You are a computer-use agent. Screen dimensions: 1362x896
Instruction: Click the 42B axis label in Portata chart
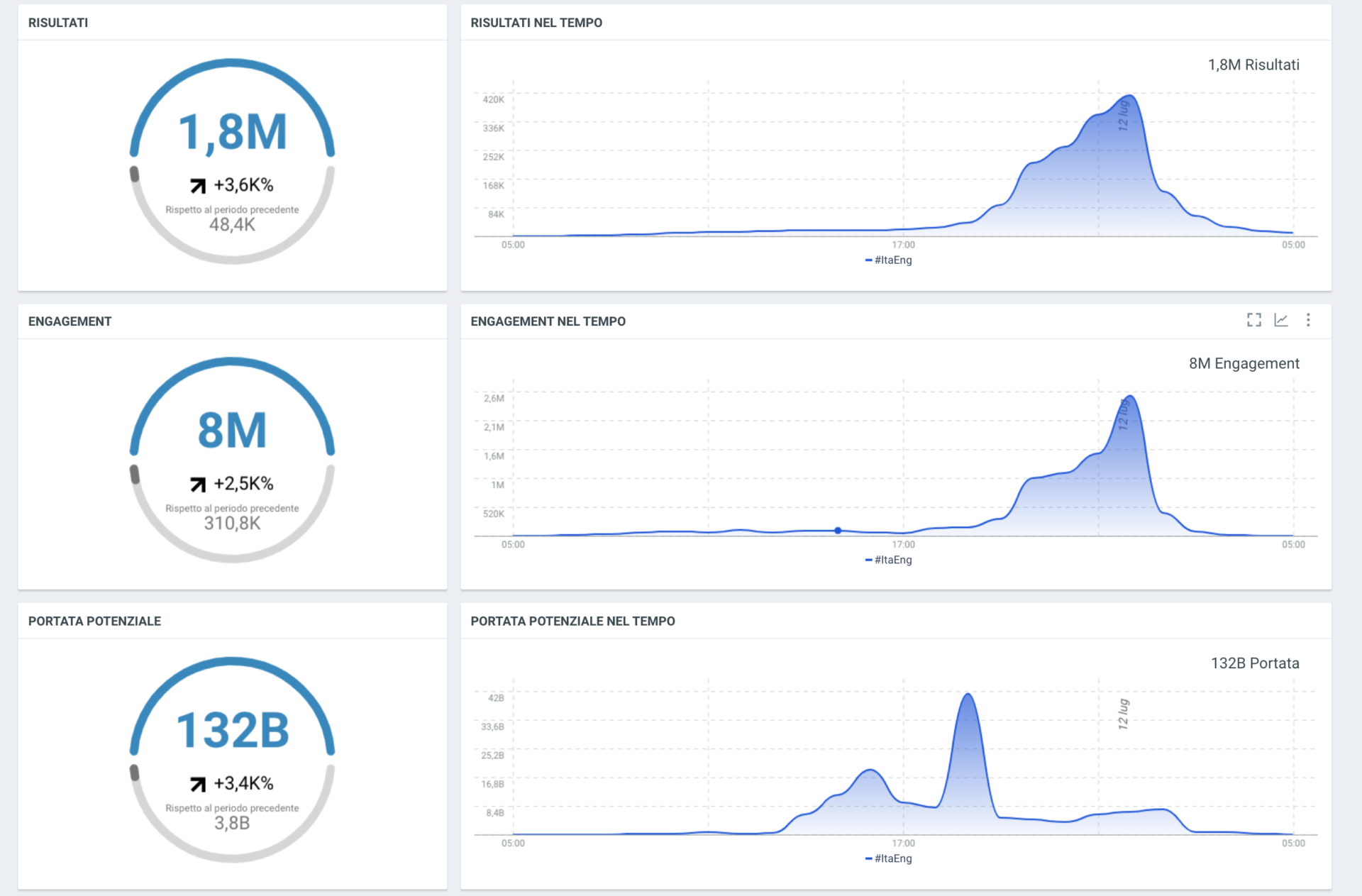point(496,698)
